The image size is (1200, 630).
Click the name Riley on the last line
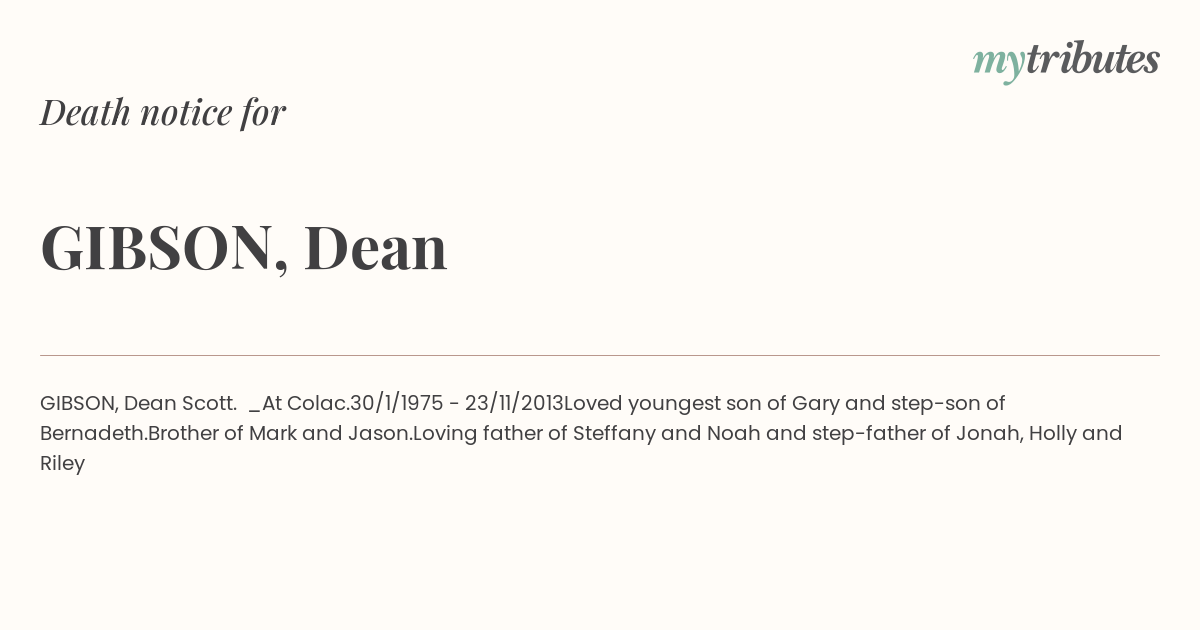[x=62, y=463]
